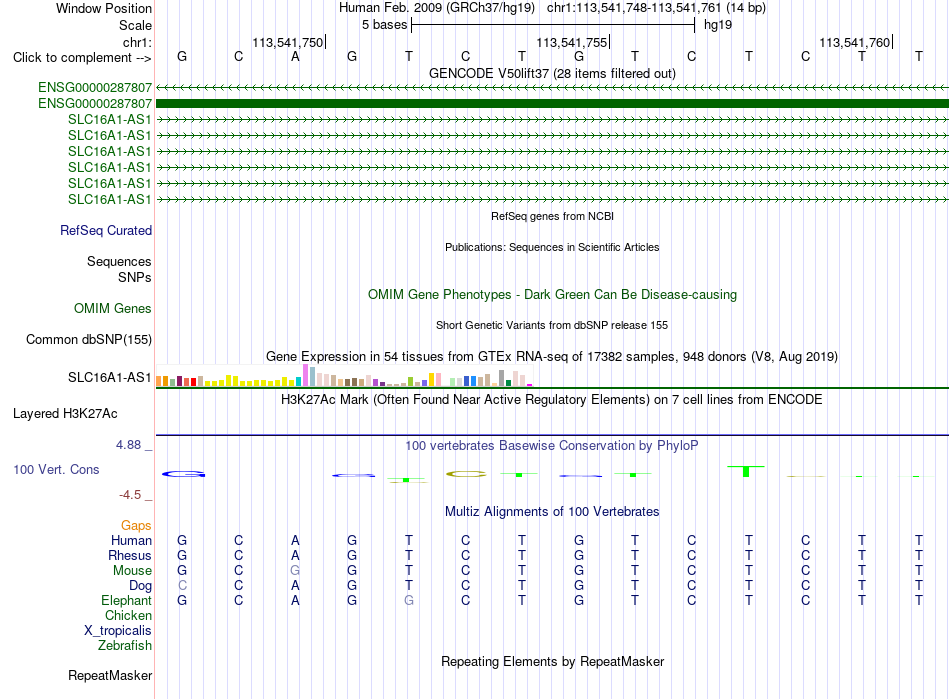The image size is (950, 699).
Task: Select the 'Scale' track label
Action: pos(135,25)
